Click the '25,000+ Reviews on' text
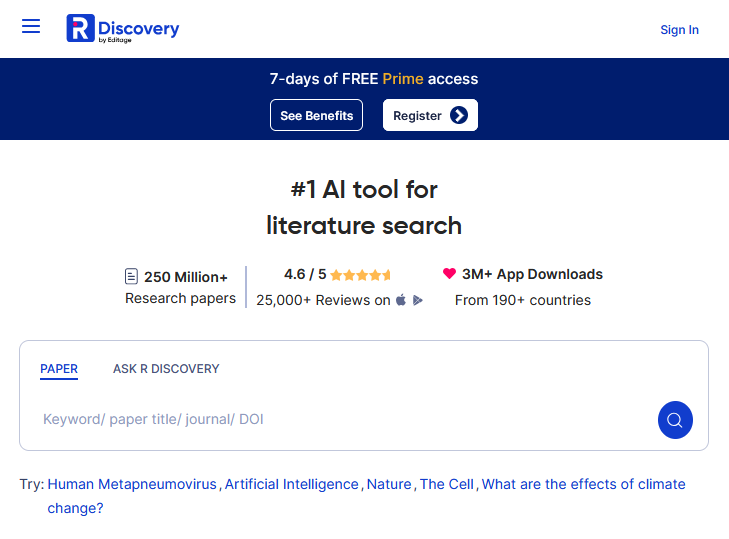Screen dimensions: 729x539 point(323,300)
